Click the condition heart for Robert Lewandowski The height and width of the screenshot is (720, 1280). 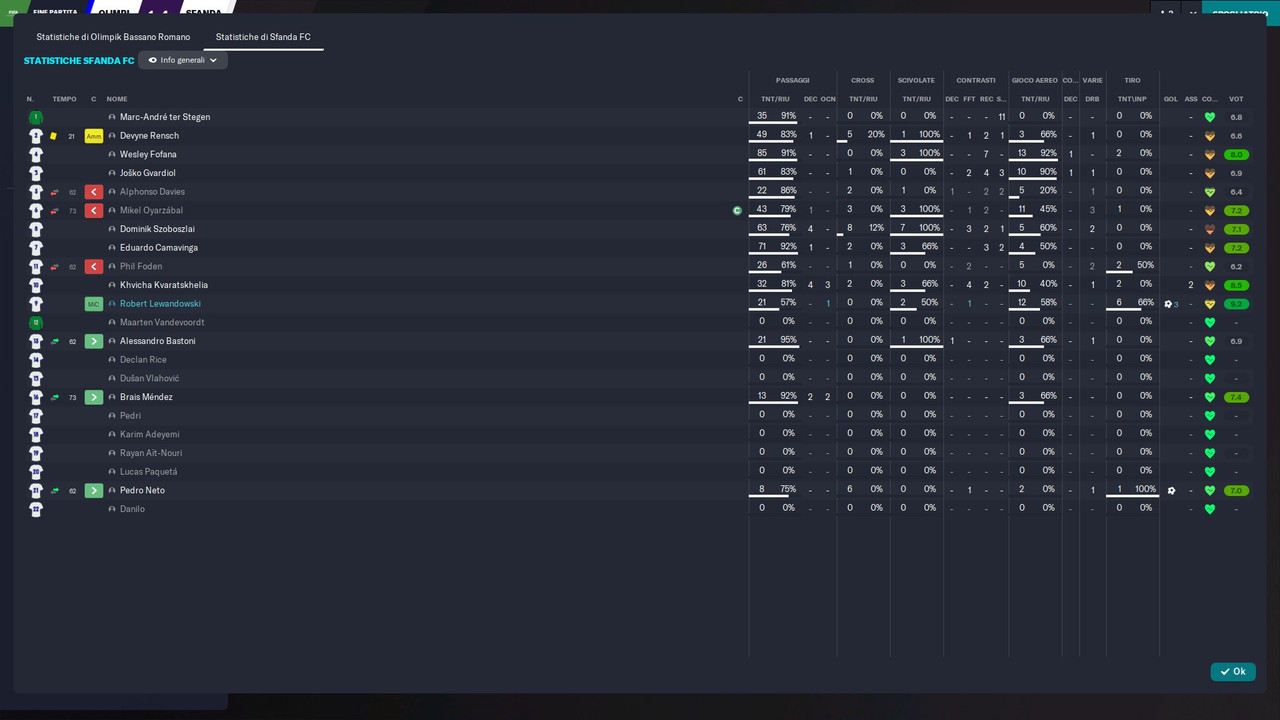[1209, 304]
